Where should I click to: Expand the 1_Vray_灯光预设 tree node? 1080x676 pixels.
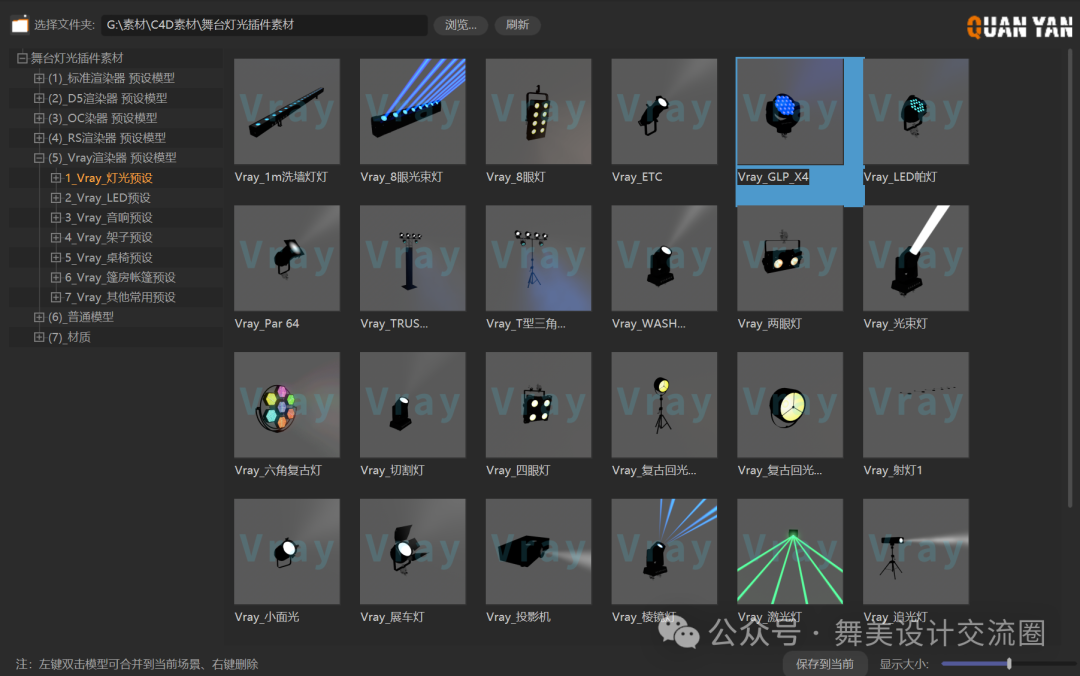pyautogui.click(x=56, y=178)
